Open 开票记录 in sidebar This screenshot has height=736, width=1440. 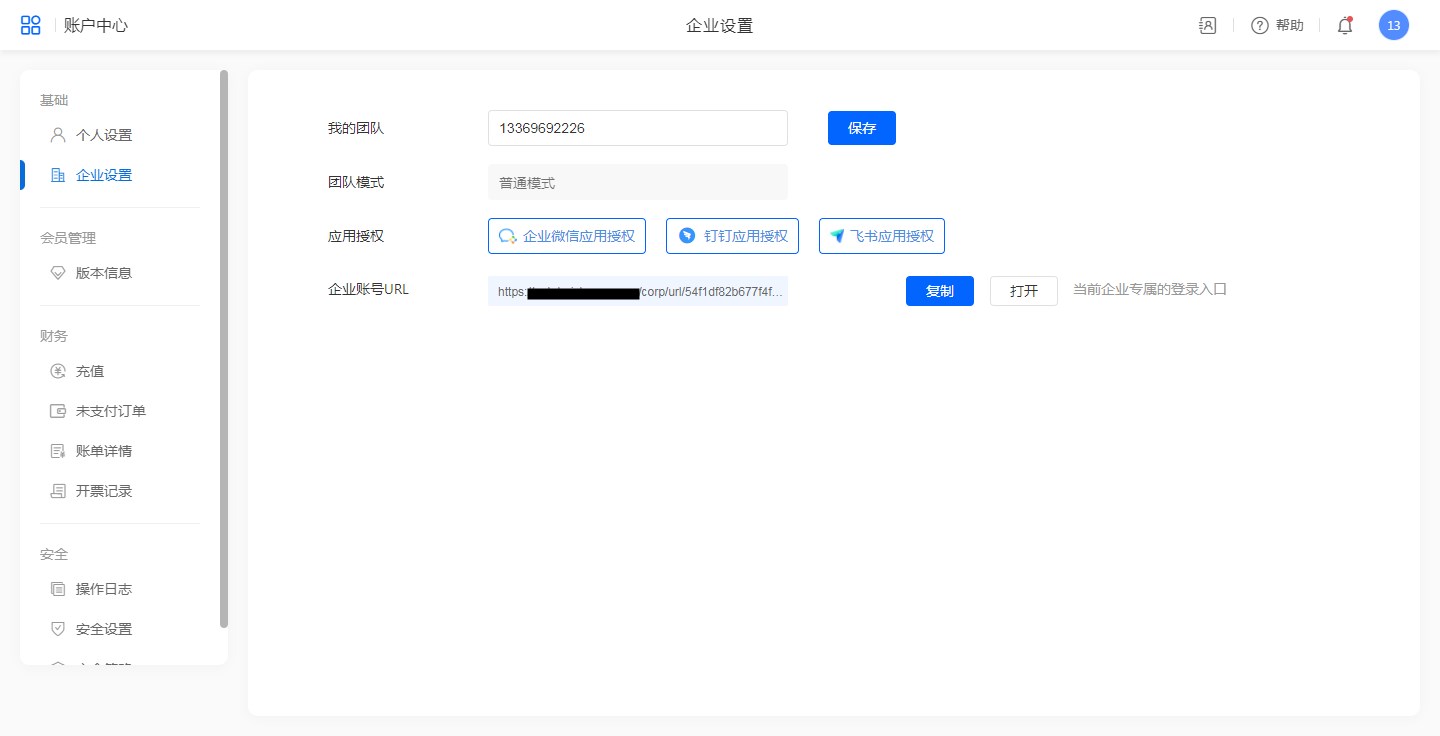click(x=104, y=491)
